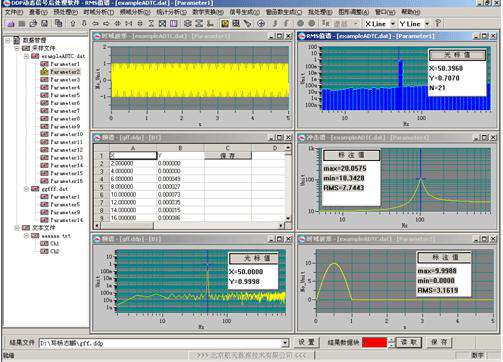Click the horizontal compress toolbar icon
The height and width of the screenshot is (362, 503).
click(x=129, y=24)
